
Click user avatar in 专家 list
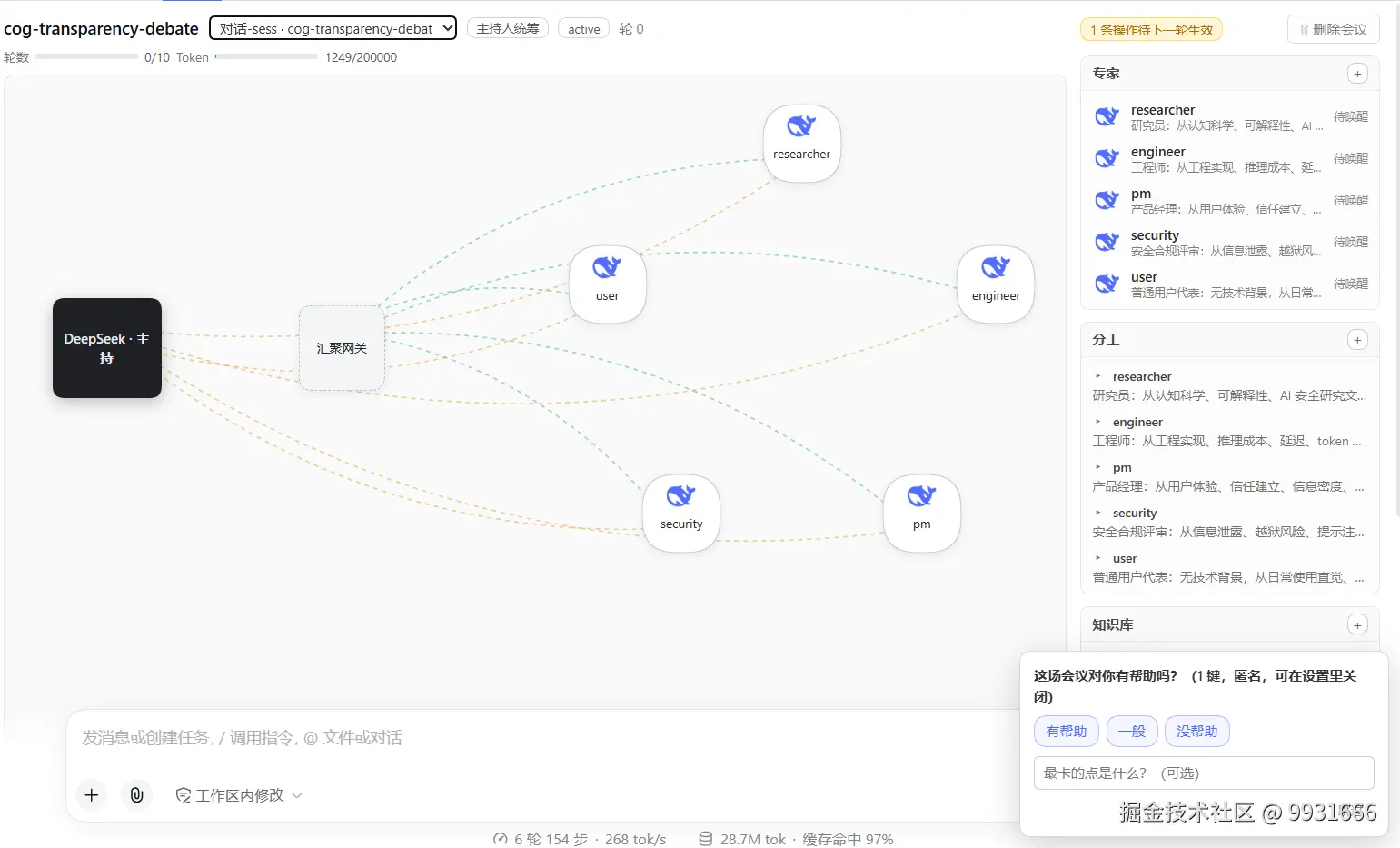point(1107,284)
